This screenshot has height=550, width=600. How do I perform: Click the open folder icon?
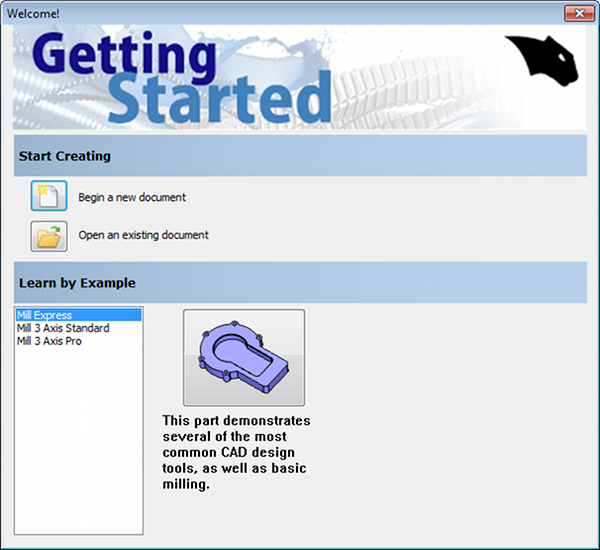coord(49,236)
